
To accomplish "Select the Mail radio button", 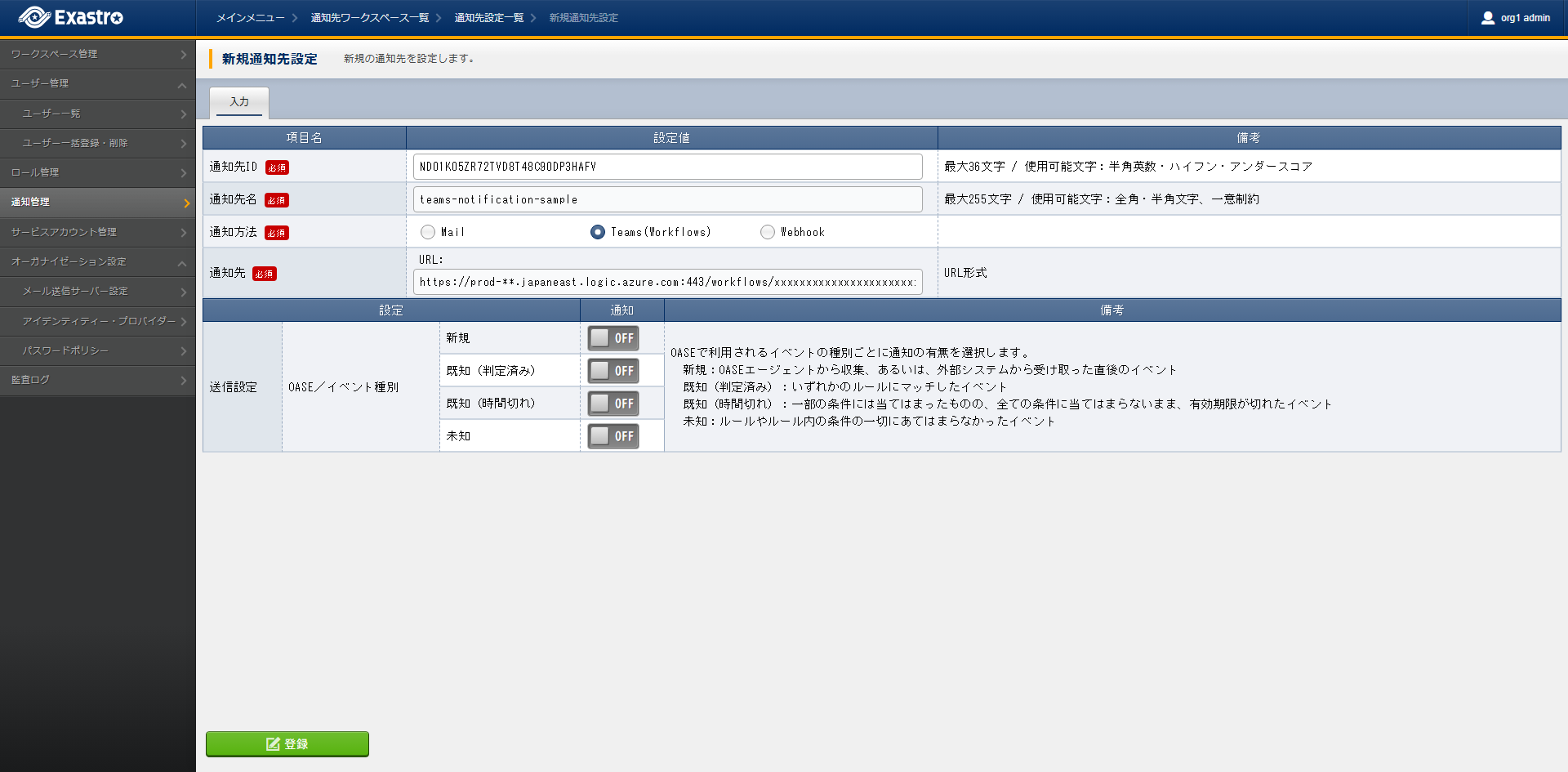I will [x=428, y=232].
